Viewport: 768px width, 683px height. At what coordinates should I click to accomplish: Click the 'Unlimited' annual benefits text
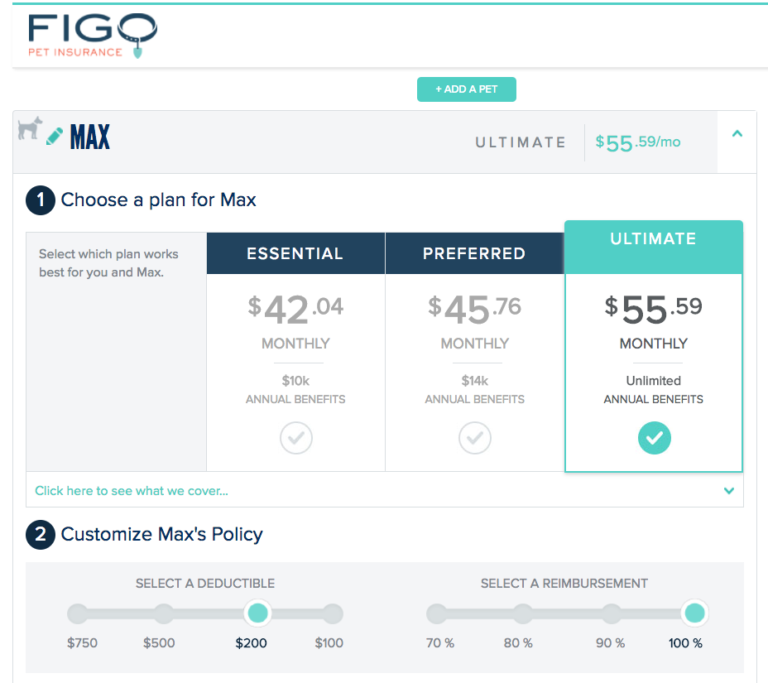(x=653, y=381)
